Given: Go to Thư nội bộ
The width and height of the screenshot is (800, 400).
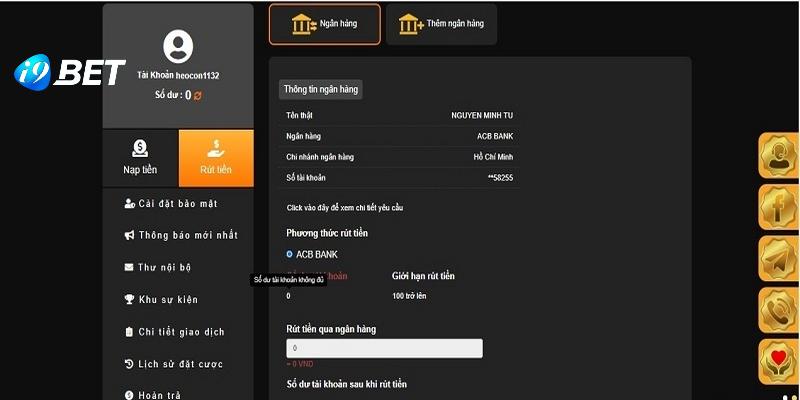Looking at the screenshot, I should coord(164,268).
